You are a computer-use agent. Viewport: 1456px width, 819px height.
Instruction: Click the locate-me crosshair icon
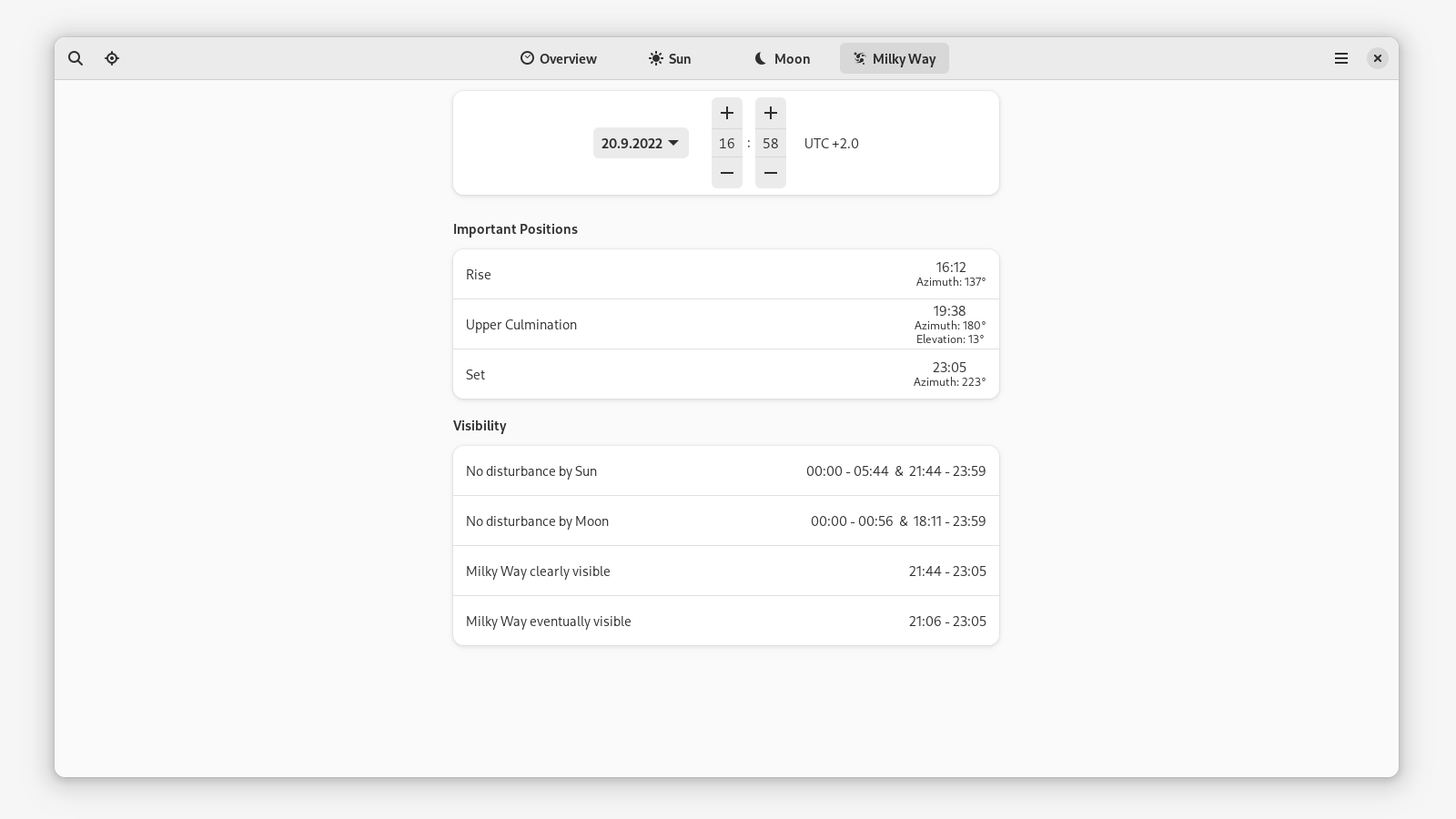coord(112,58)
